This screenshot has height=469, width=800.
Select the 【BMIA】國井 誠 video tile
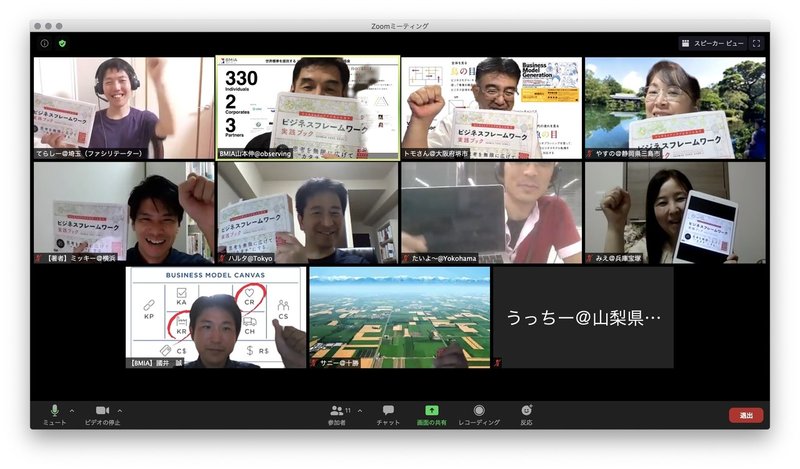(216, 317)
